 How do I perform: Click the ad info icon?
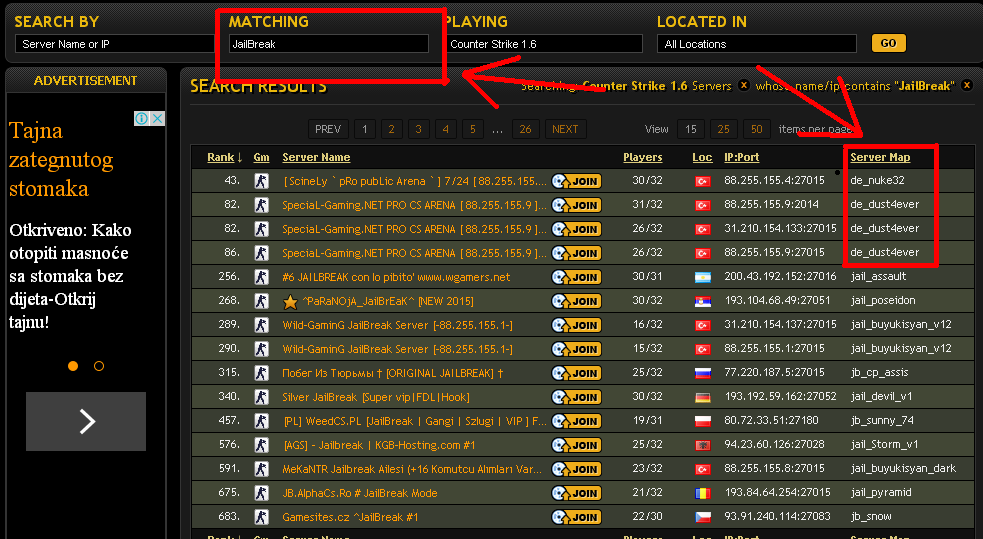[x=142, y=118]
